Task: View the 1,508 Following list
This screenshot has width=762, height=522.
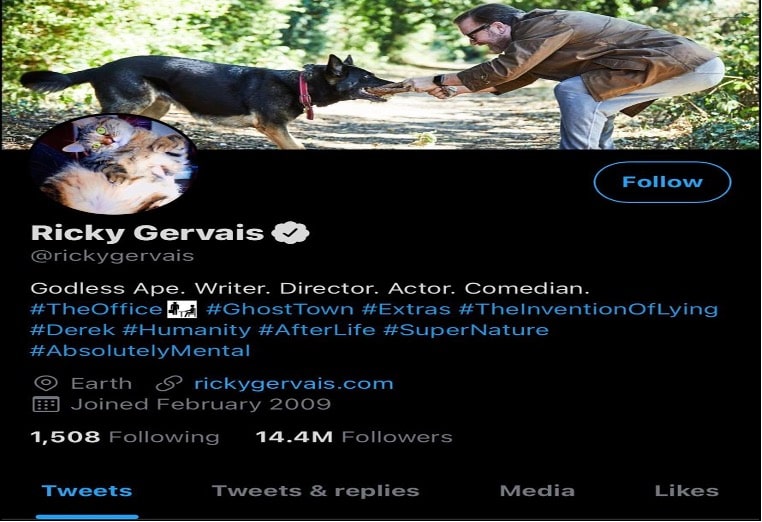Action: [125, 437]
